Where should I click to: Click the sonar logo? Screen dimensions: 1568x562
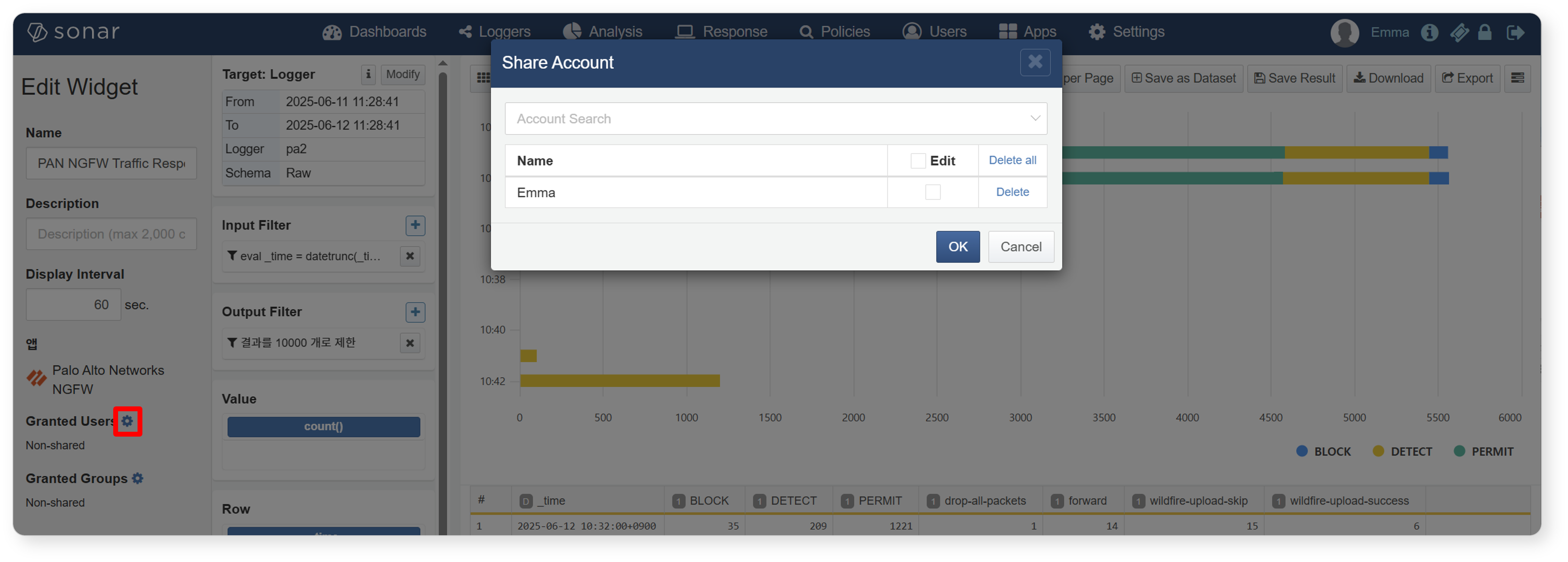73,32
